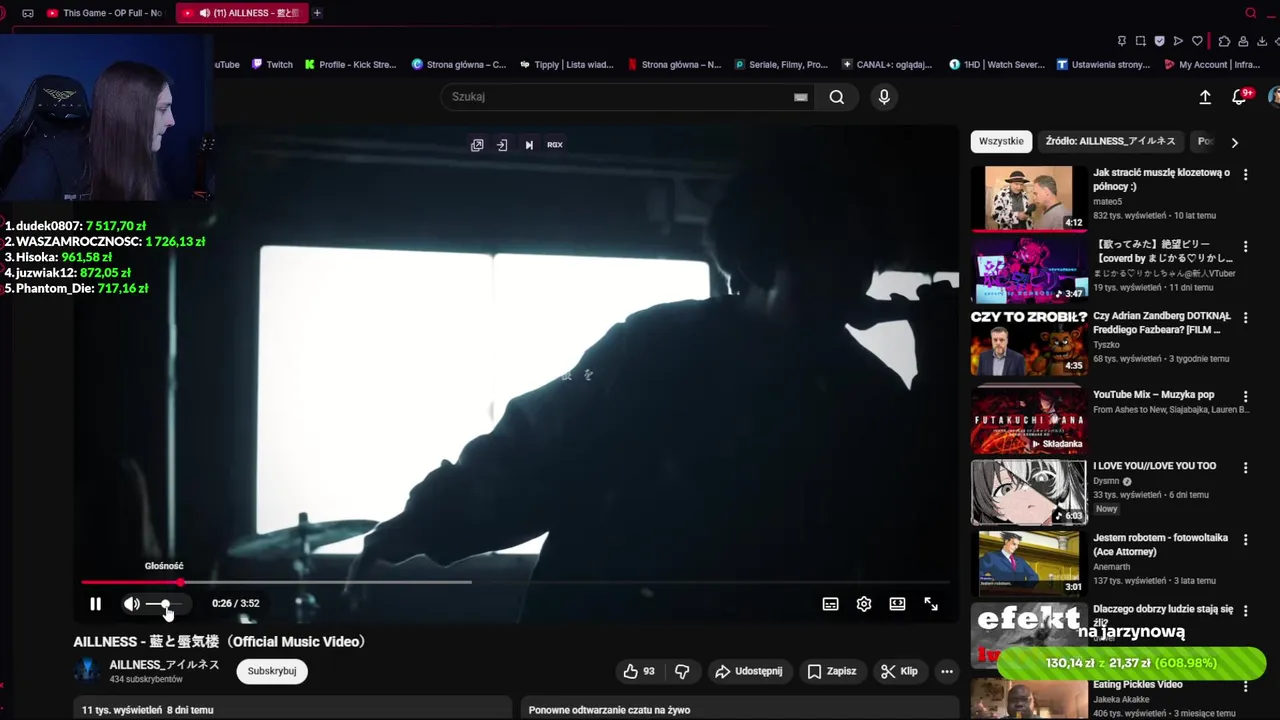Start voice search with the microphone icon

(884, 97)
